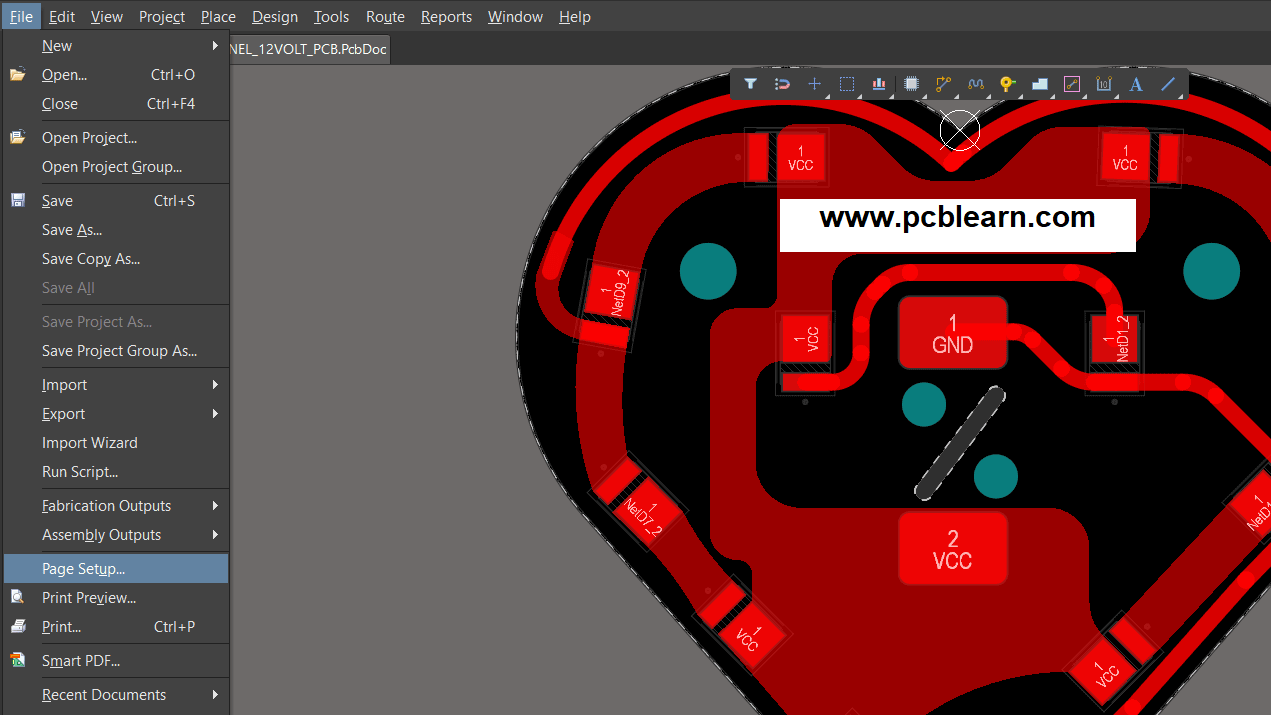The height and width of the screenshot is (715, 1271).
Task: Choose the place line tool icon
Action: pyautogui.click(x=1168, y=84)
